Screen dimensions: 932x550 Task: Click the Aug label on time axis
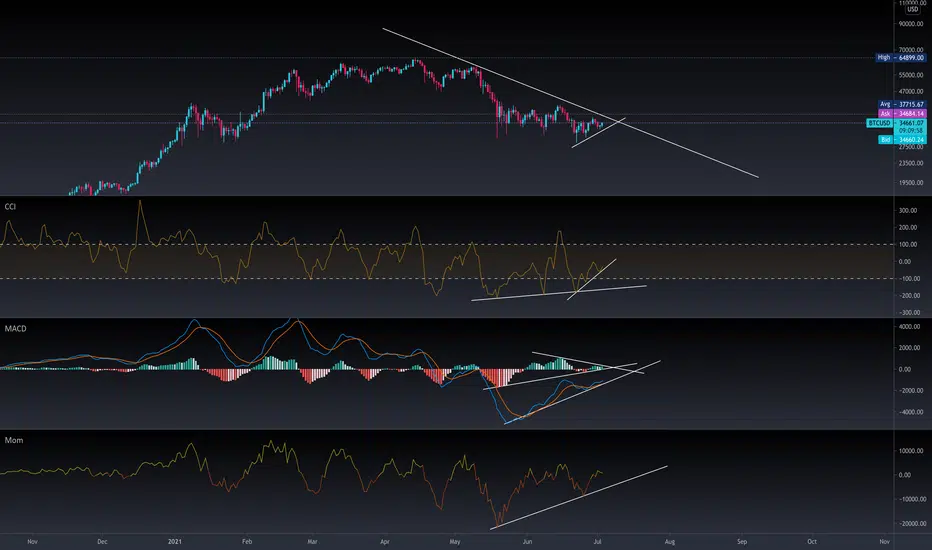point(670,542)
